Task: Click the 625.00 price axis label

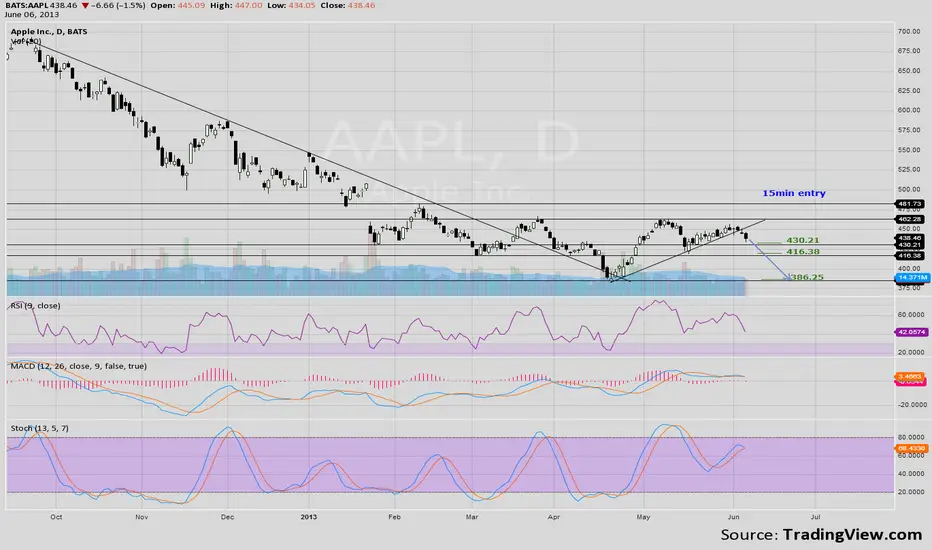Action: 909,91
